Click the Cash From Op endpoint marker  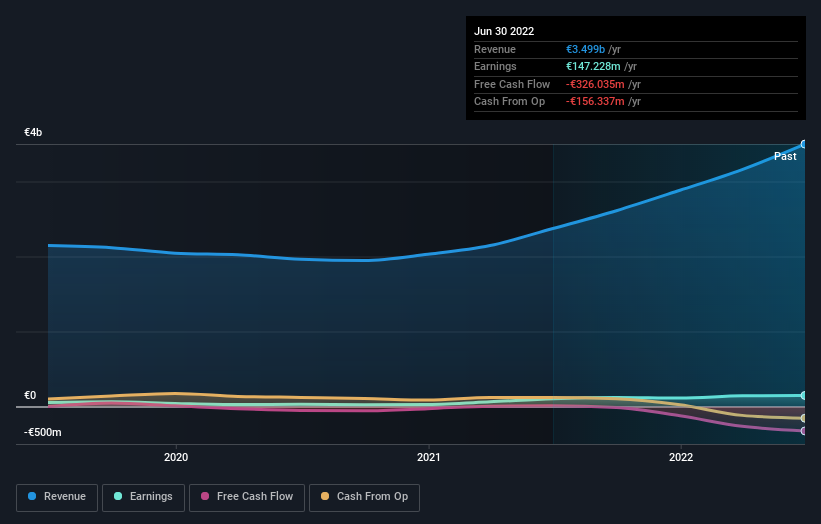804,418
